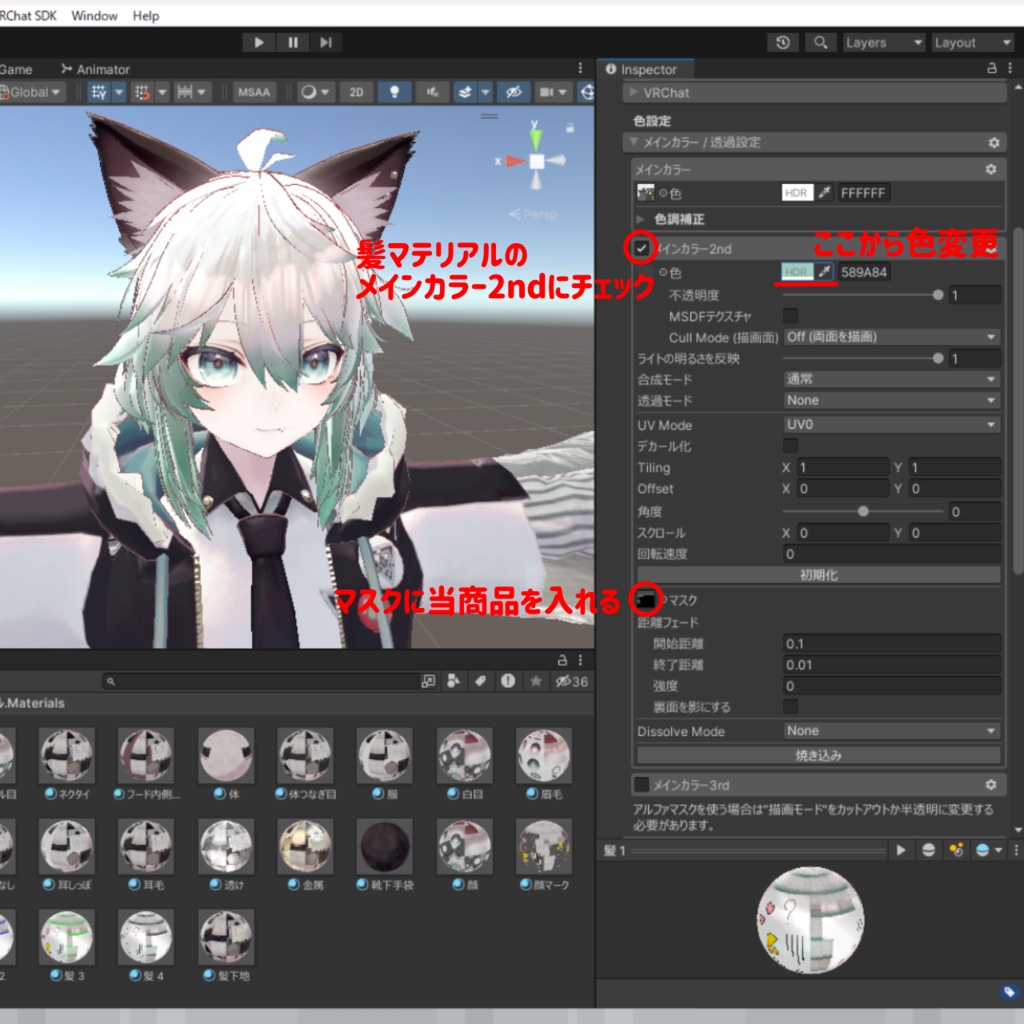Disable the メインカラー2nd checkbox

click(641, 246)
